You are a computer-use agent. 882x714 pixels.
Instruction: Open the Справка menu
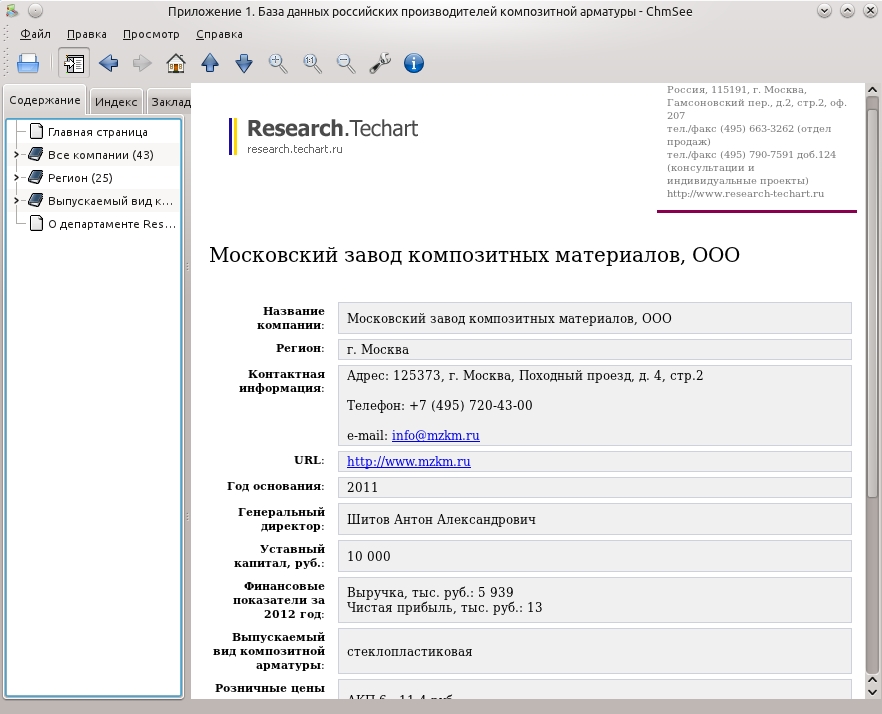click(x=219, y=34)
